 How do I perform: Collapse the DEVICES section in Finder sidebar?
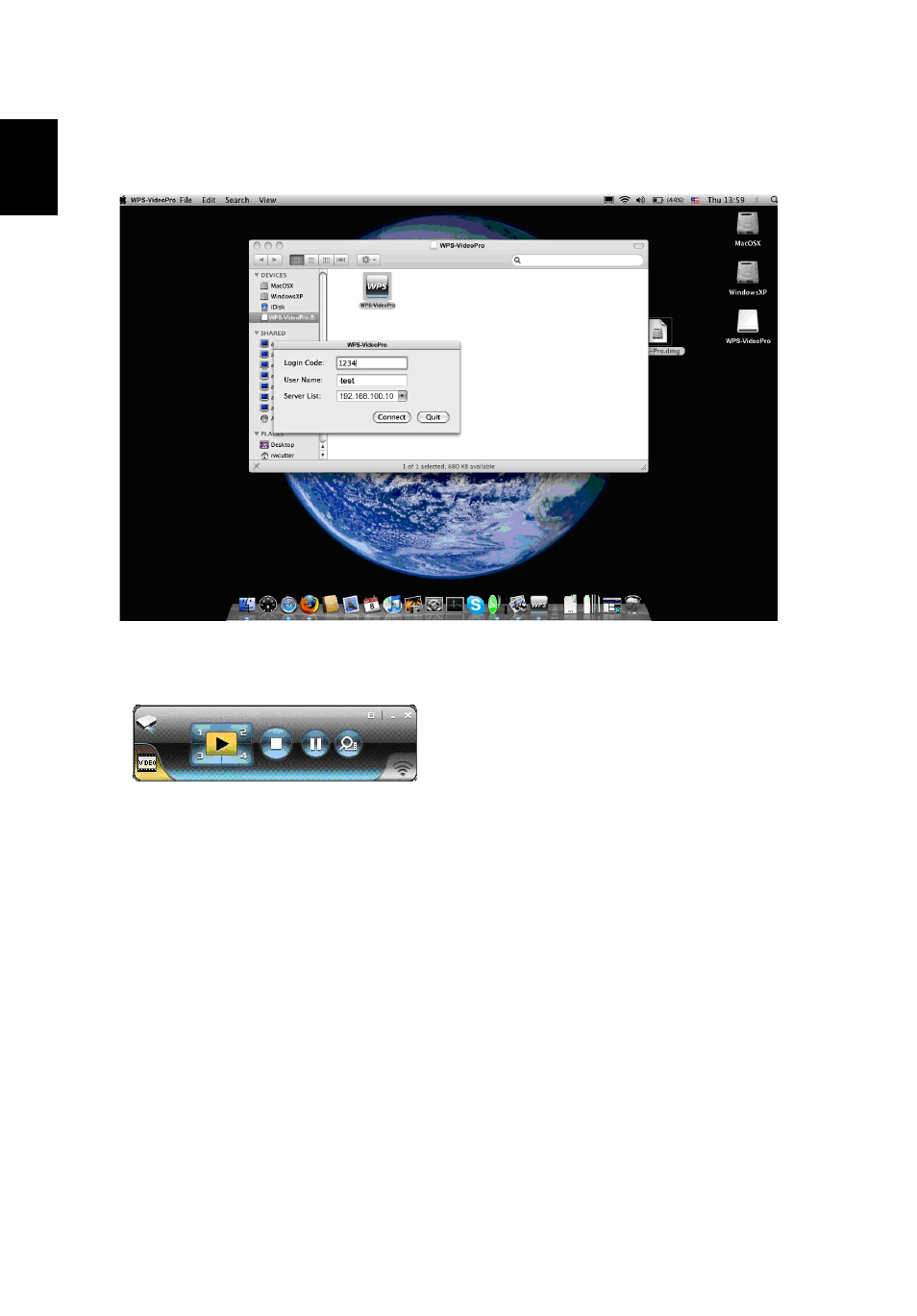(257, 275)
